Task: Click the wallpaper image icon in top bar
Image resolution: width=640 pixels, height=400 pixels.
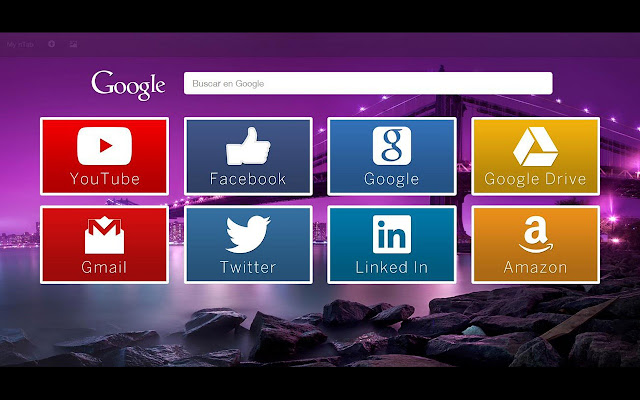Action: tap(73, 44)
